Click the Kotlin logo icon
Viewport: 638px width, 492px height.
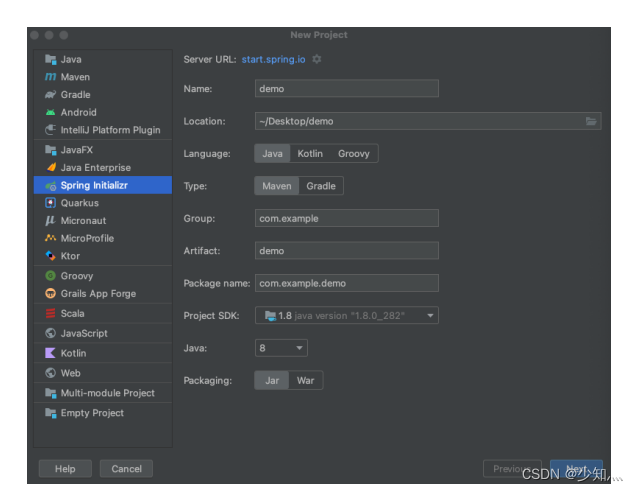click(50, 353)
